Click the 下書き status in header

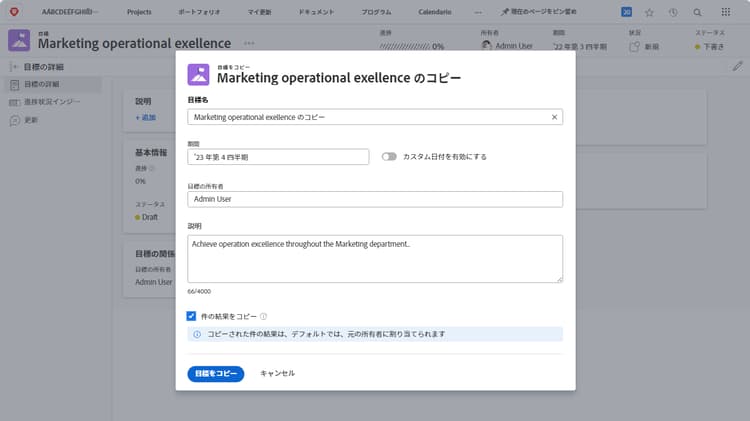[709, 46]
